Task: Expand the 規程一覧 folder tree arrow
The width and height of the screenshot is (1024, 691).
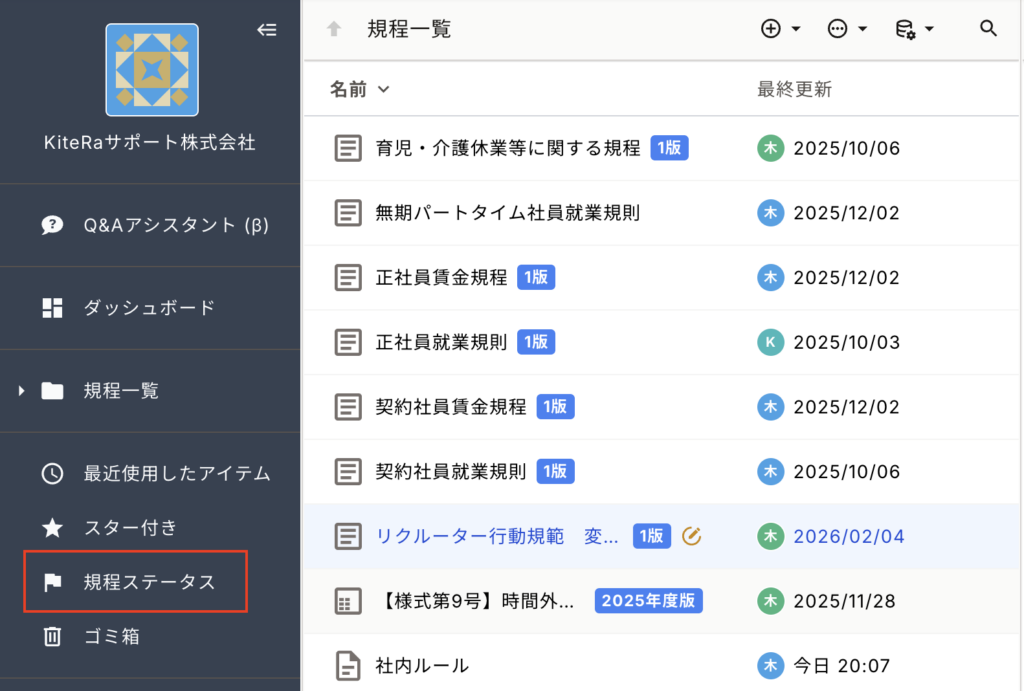Action: pyautogui.click(x=21, y=391)
